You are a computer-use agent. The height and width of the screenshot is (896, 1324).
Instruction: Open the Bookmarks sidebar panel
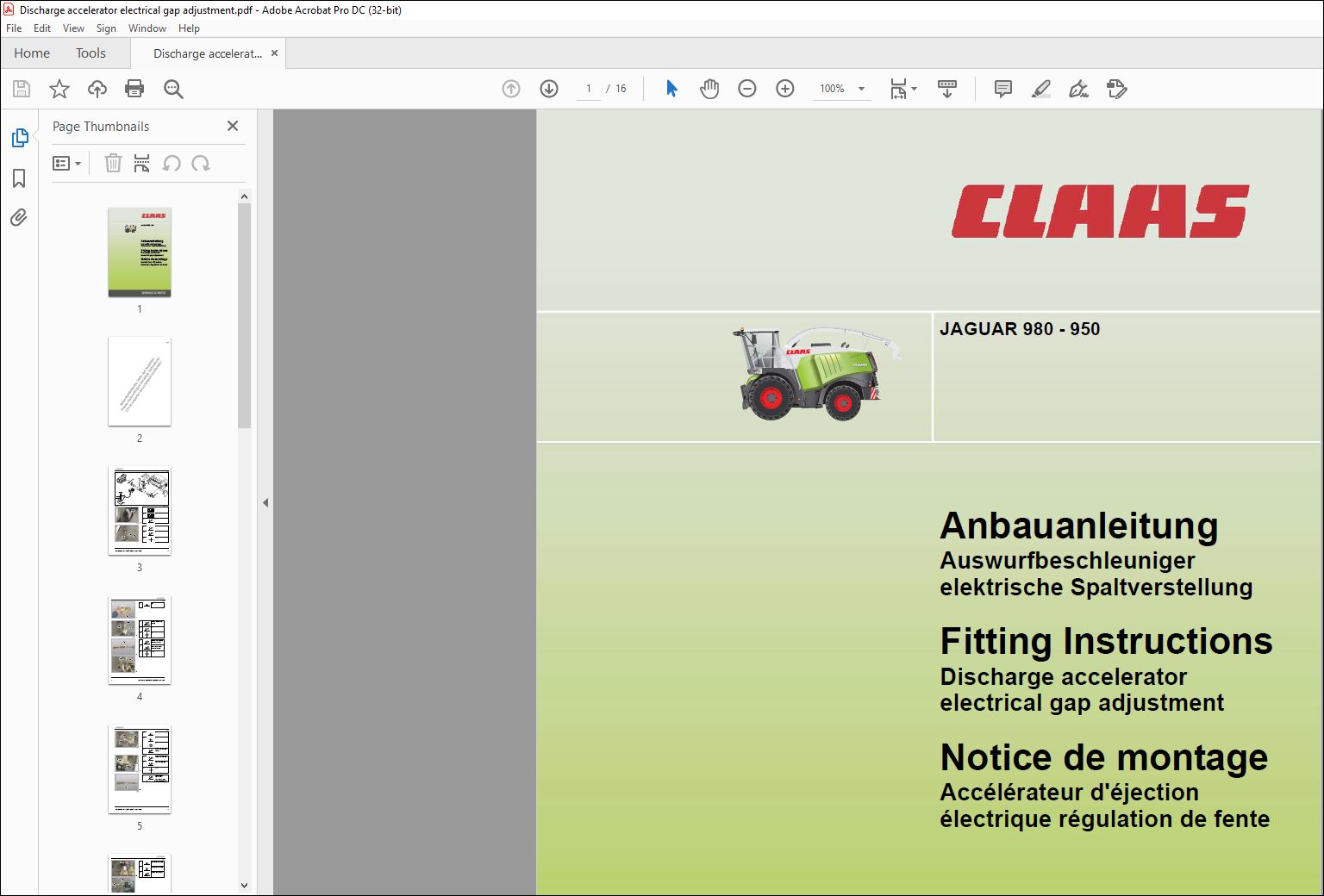[19, 178]
